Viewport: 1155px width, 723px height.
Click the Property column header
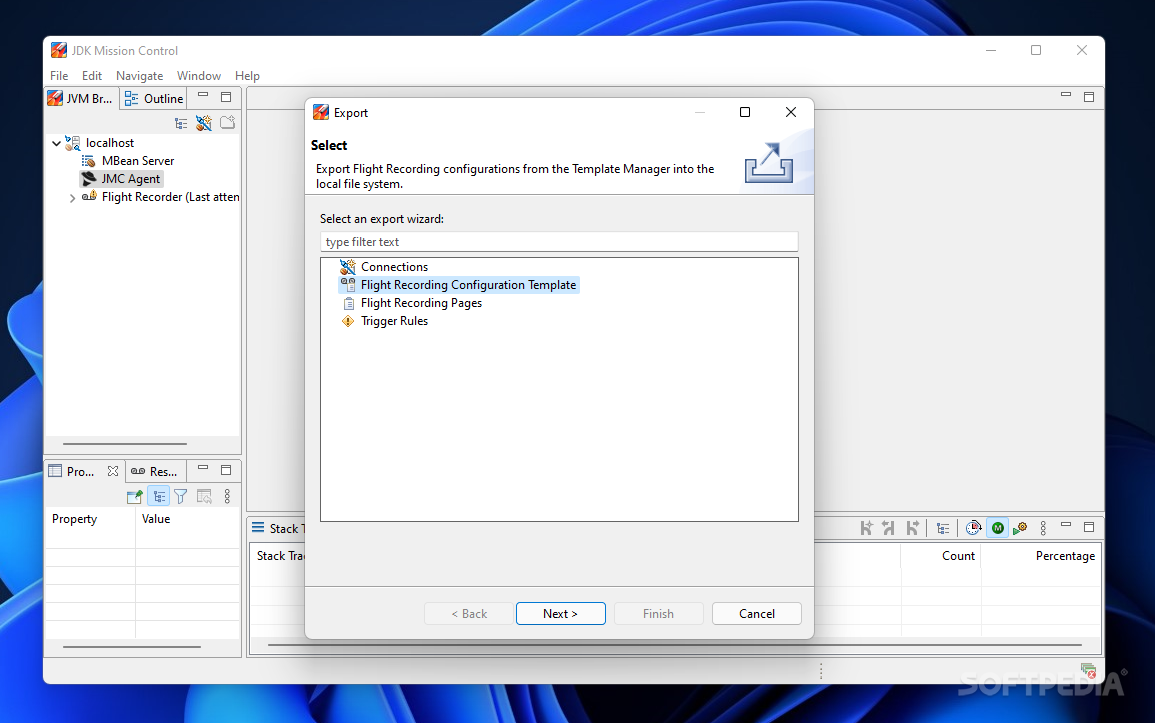click(74, 519)
